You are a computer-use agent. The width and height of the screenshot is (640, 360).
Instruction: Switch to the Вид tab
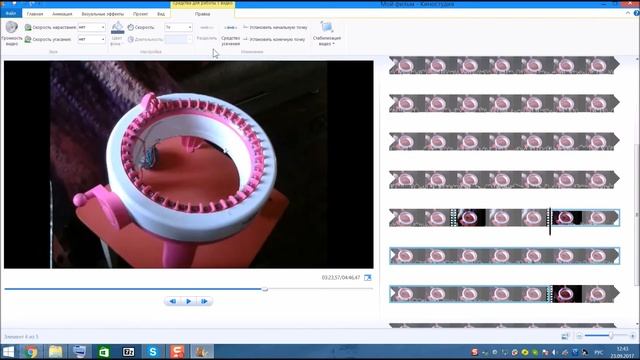(161, 14)
